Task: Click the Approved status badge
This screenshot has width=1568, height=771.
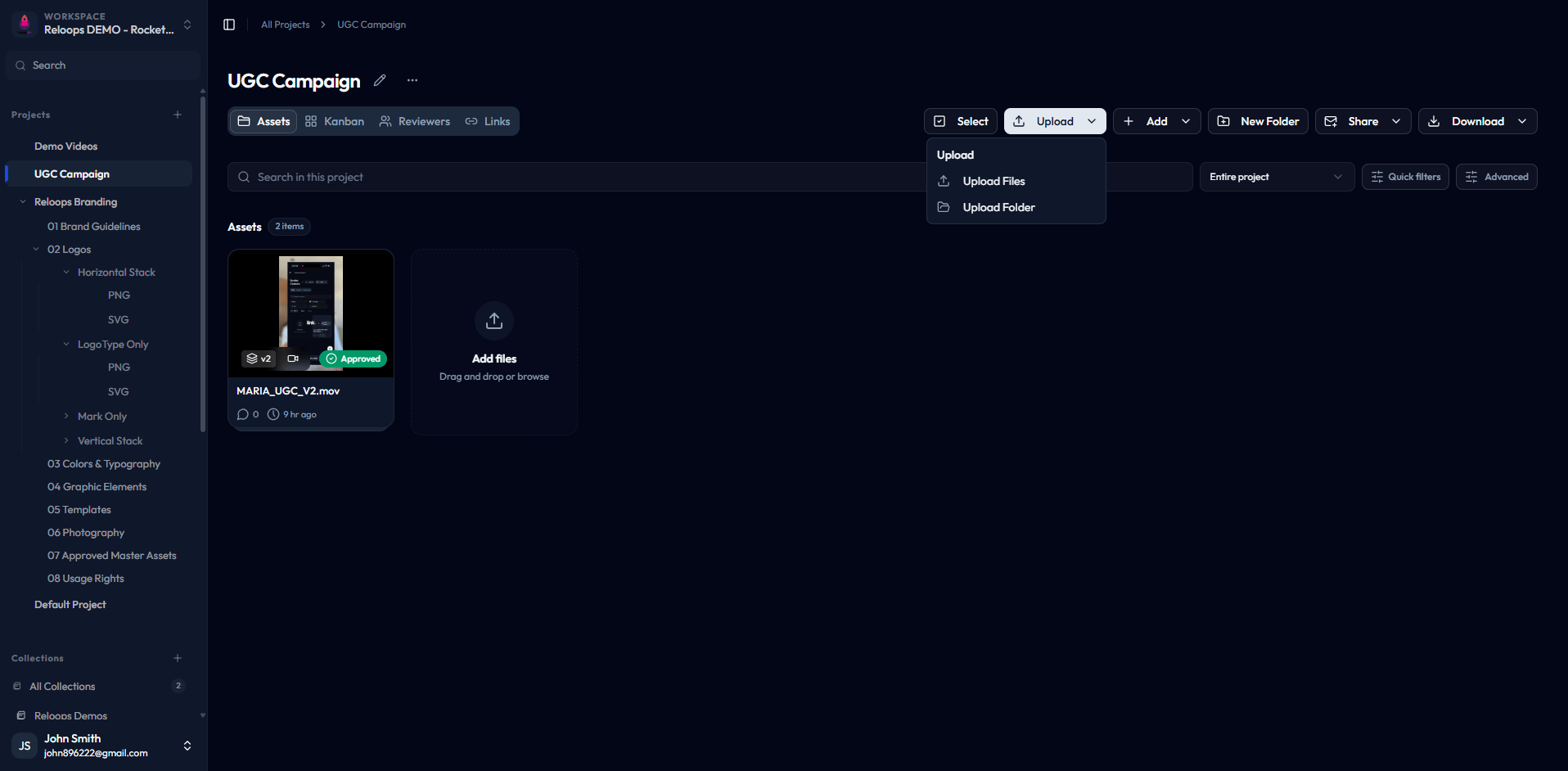Action: (354, 358)
